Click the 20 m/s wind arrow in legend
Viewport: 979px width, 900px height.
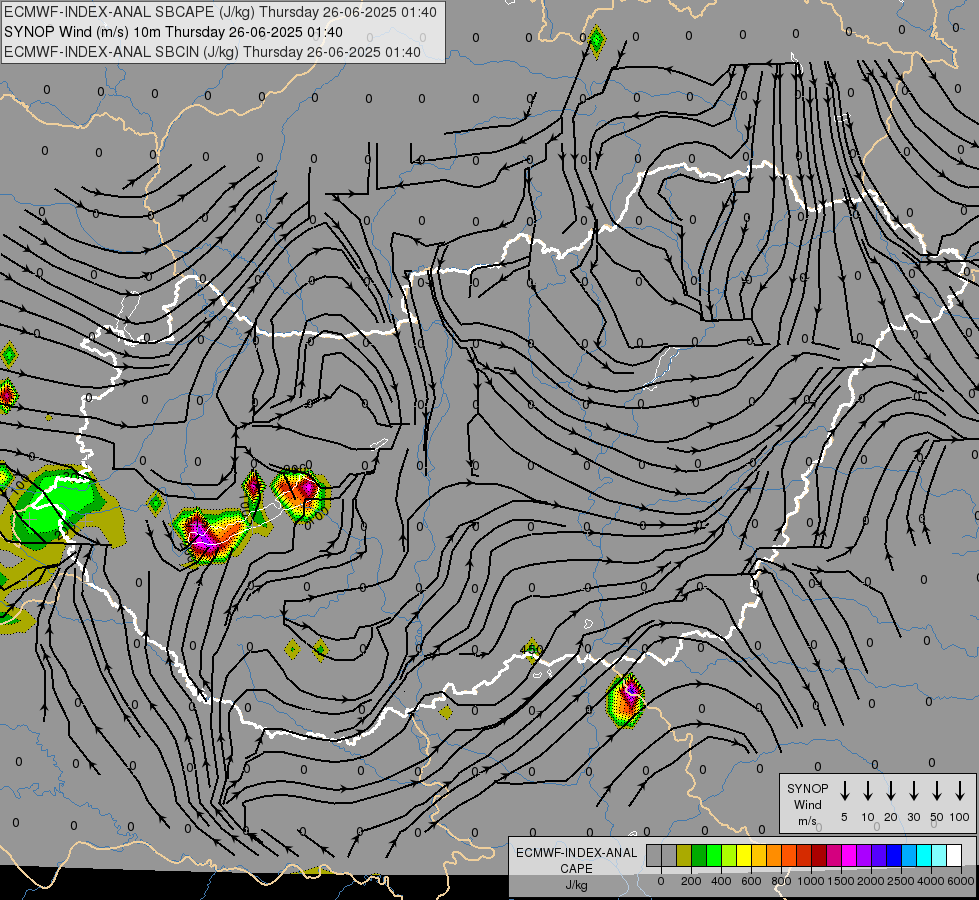coord(890,791)
